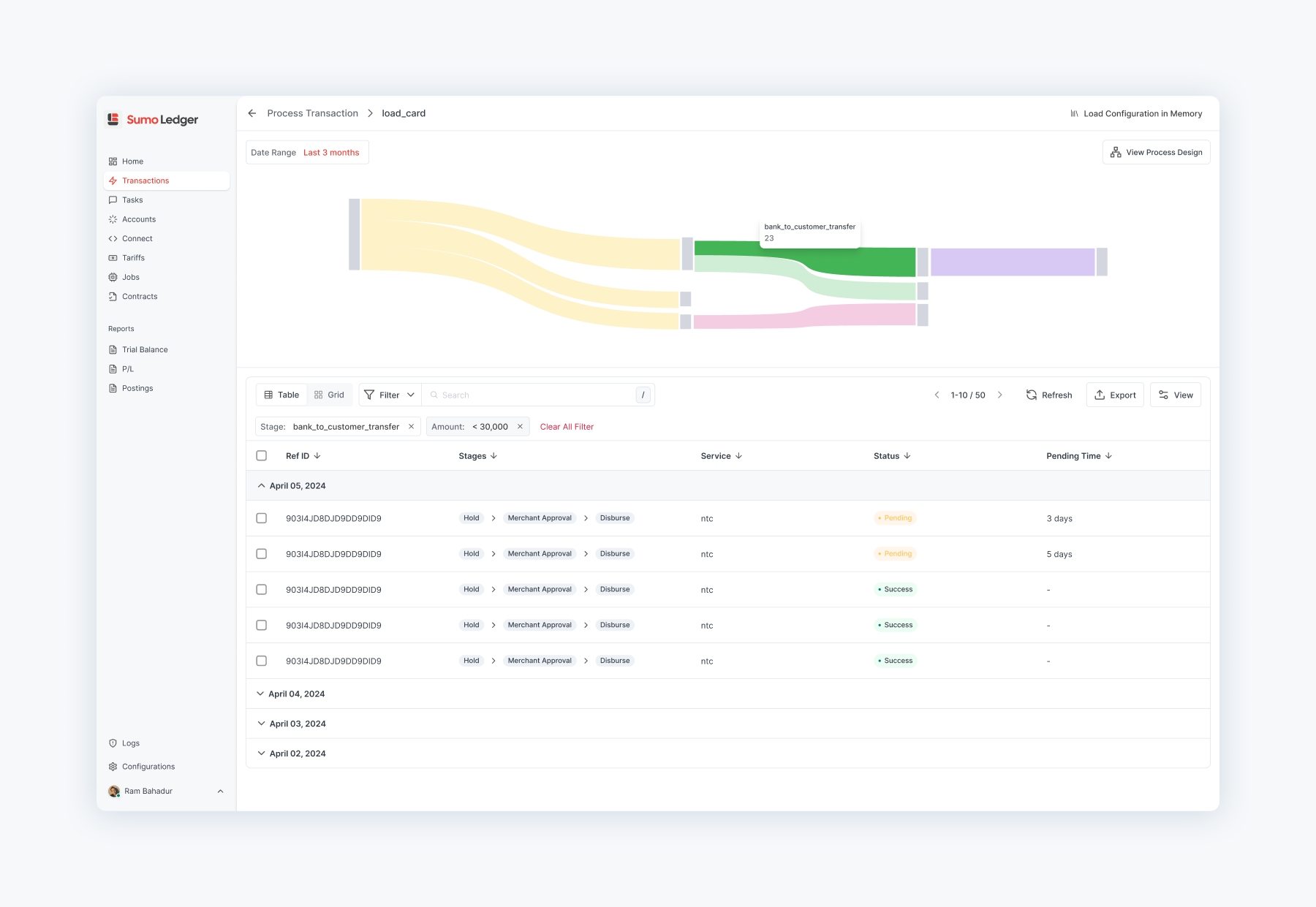Image resolution: width=1316 pixels, height=907 pixels.
Task: Click the search slash shortcut icon
Action: coord(643,395)
